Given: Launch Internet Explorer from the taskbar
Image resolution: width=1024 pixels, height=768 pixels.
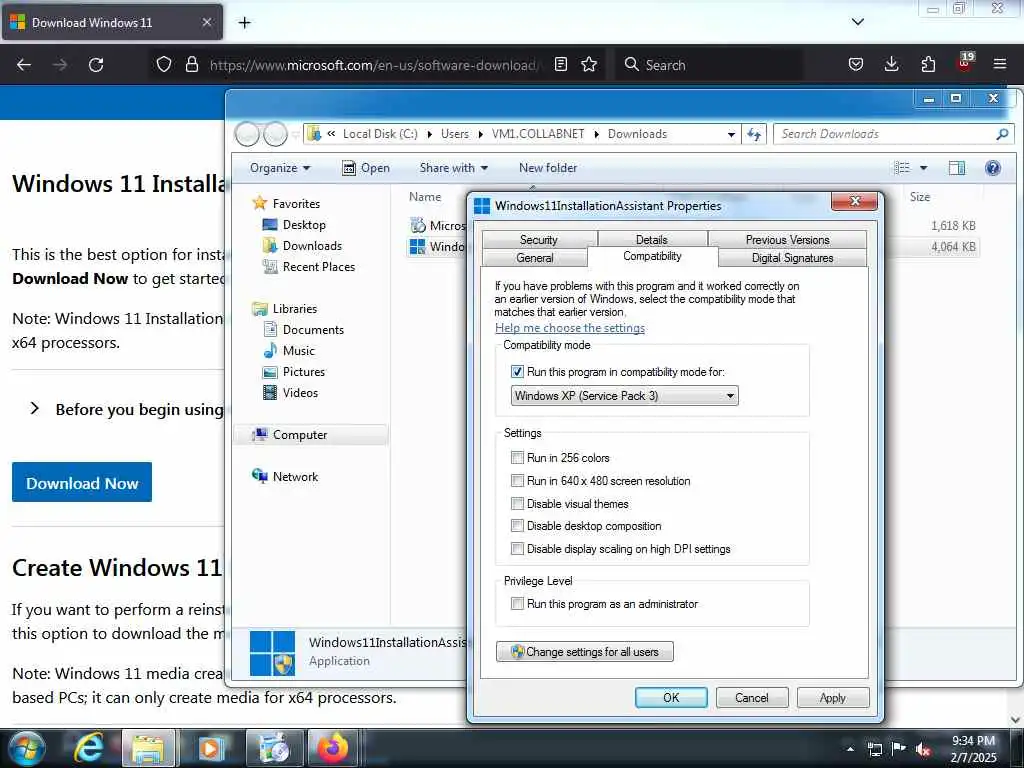Looking at the screenshot, I should click(x=89, y=748).
